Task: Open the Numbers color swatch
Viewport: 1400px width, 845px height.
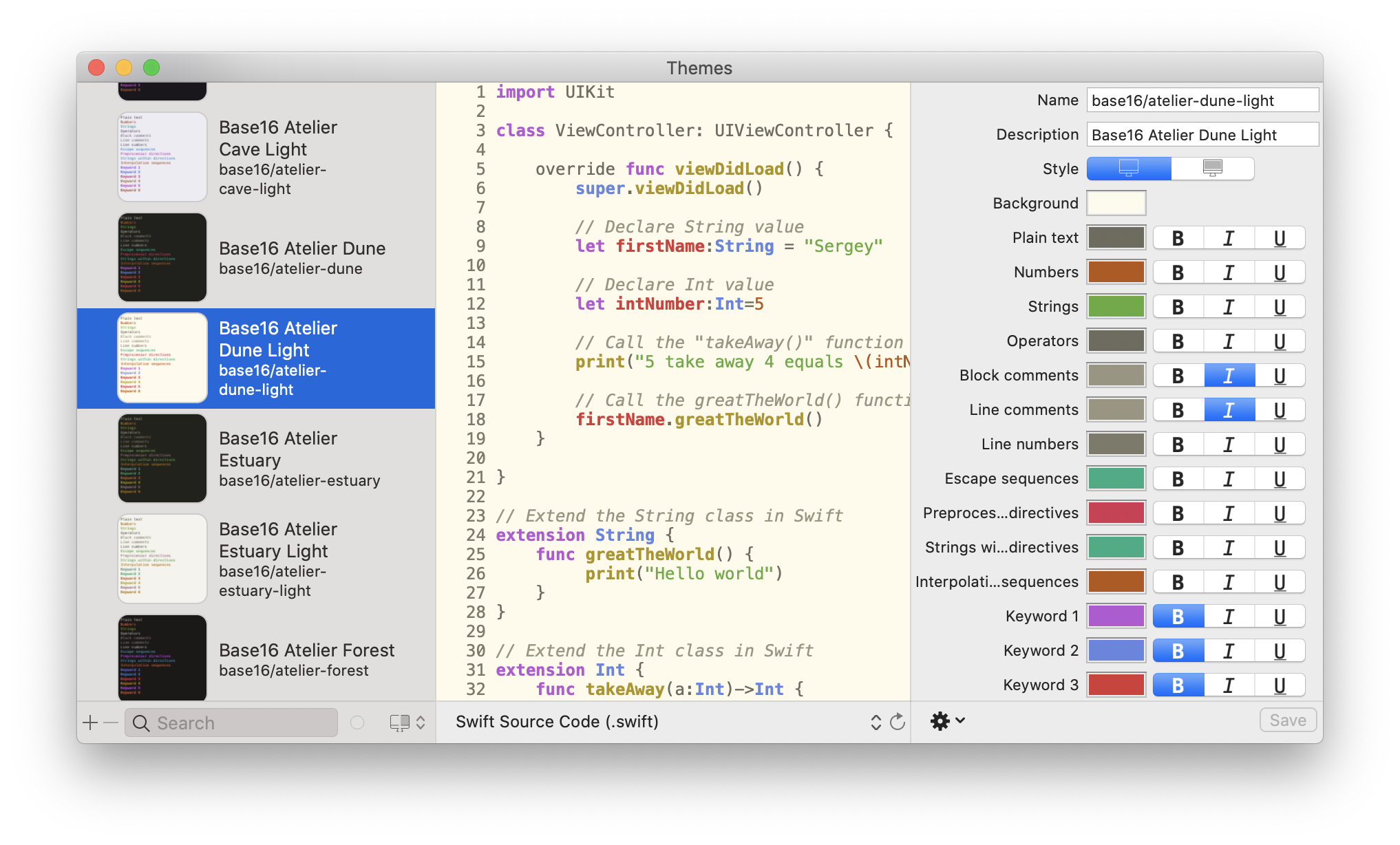Action: [1116, 272]
